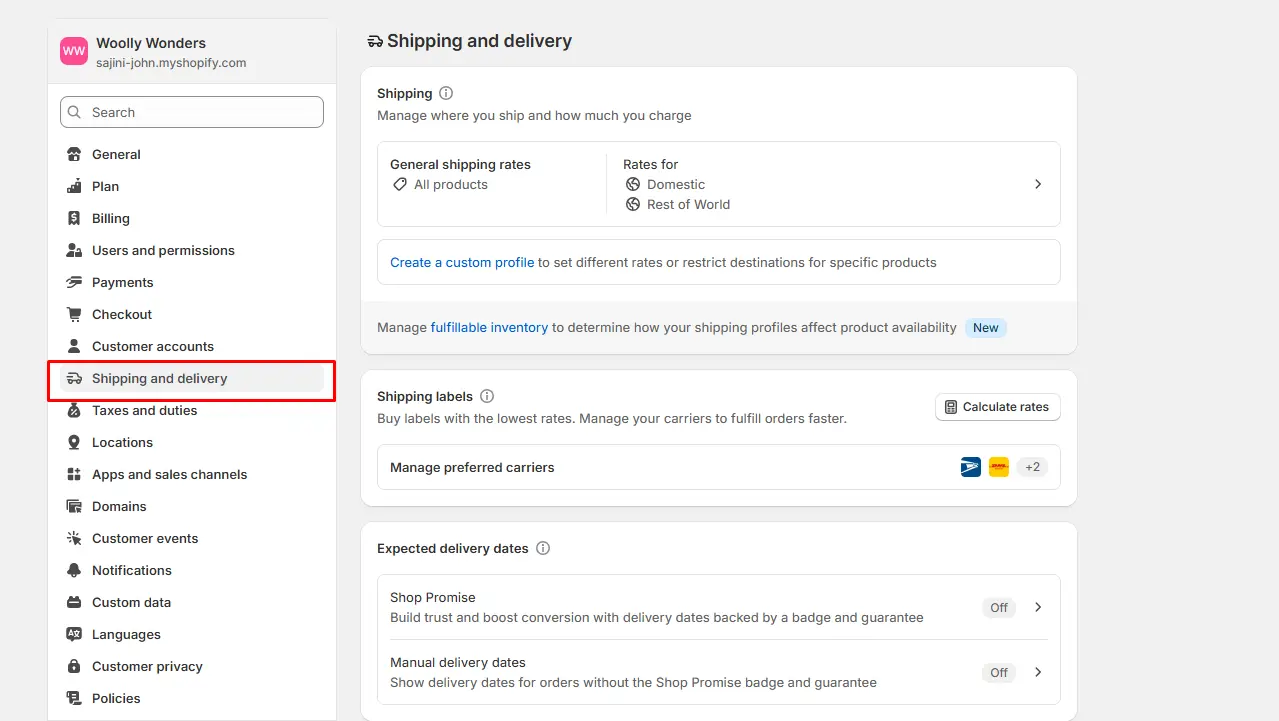The height and width of the screenshot is (721, 1279).
Task: Go to the Billing settings section
Action: pyautogui.click(x=191, y=218)
